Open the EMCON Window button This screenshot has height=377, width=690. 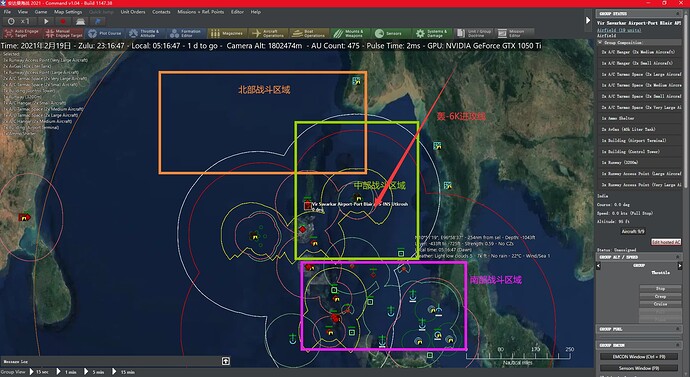coord(639,357)
